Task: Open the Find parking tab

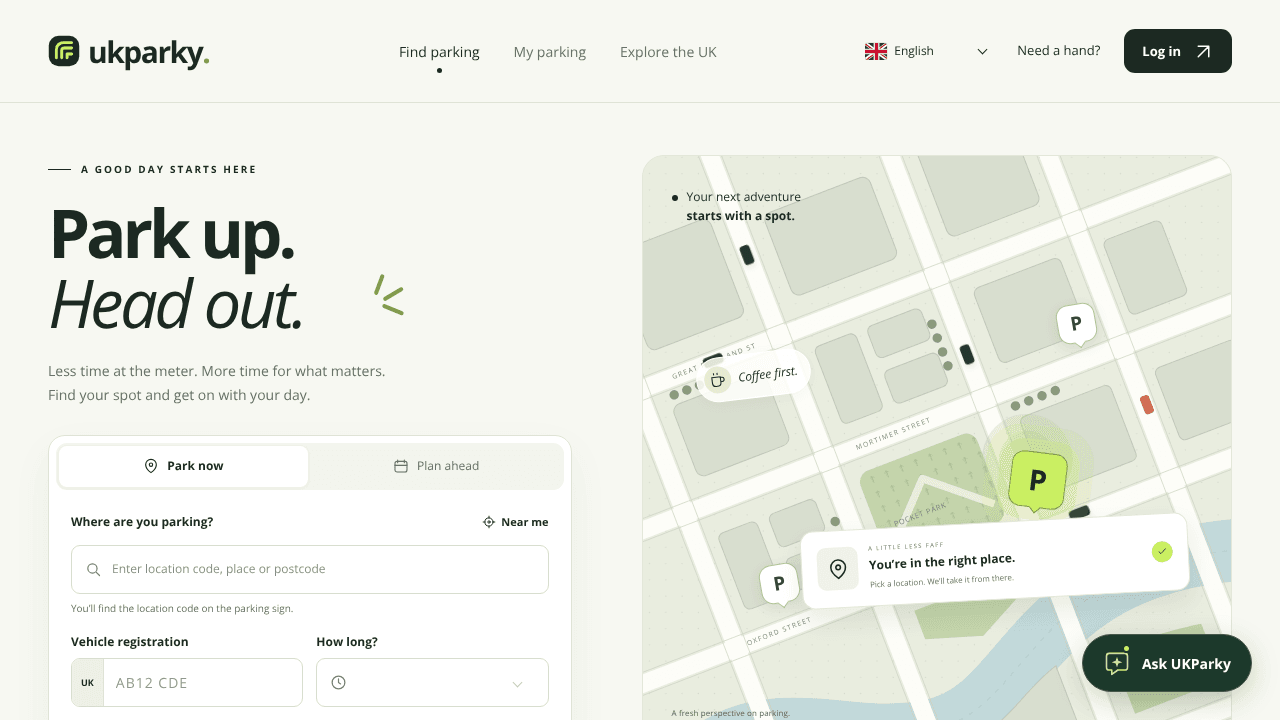Action: pyautogui.click(x=439, y=52)
